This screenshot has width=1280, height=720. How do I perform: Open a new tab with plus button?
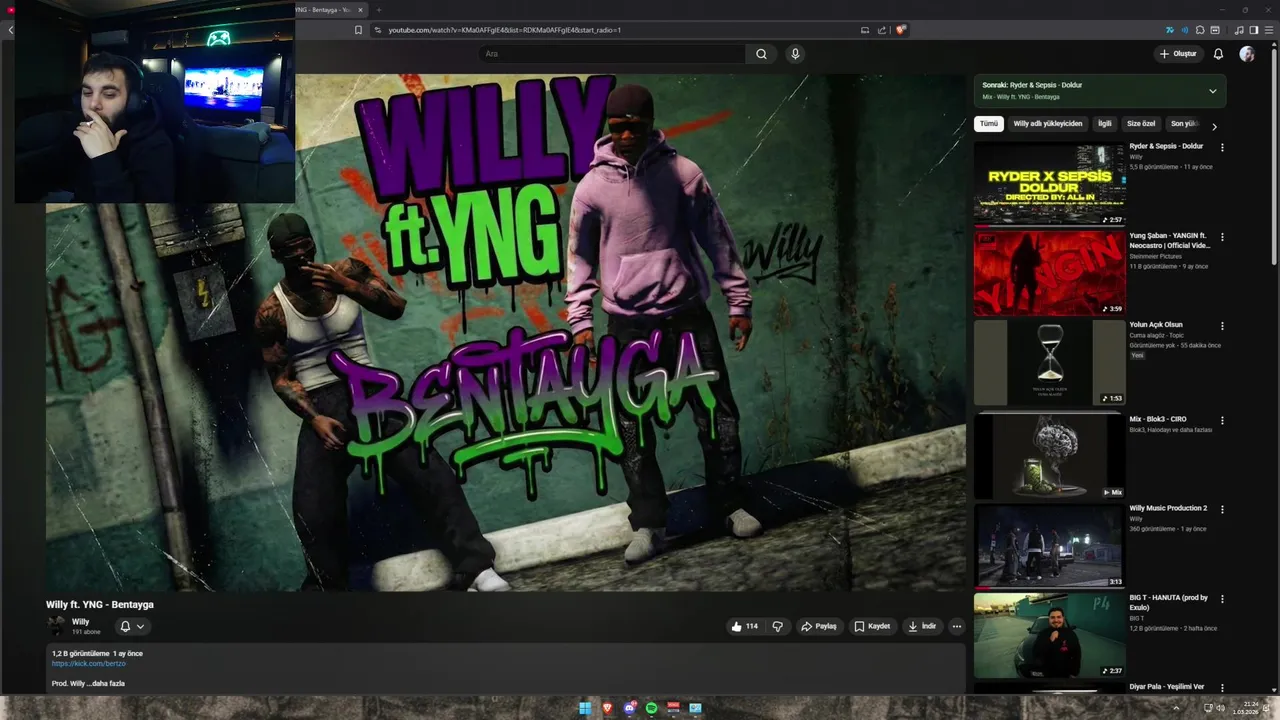tap(378, 10)
